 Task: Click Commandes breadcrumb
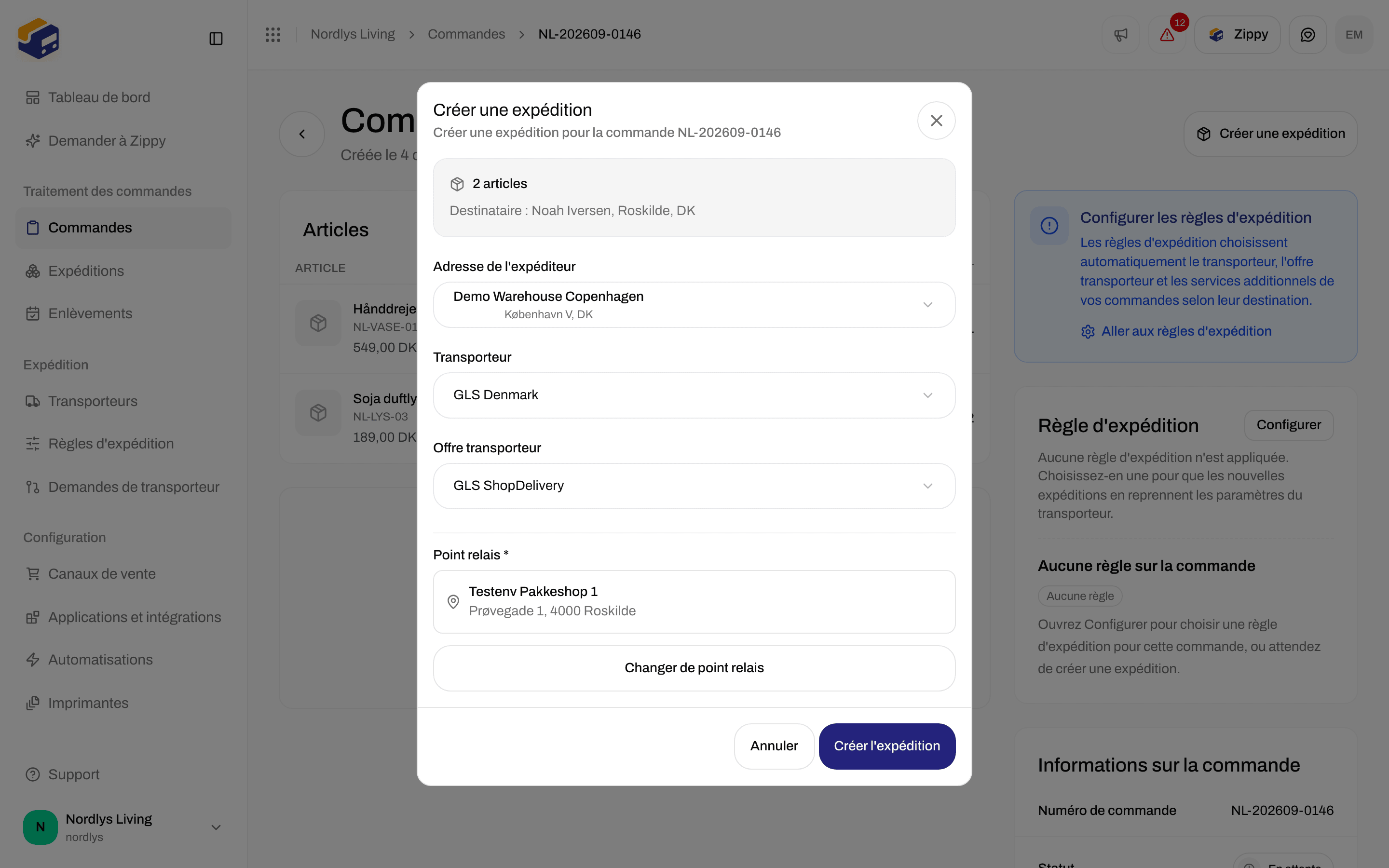(466, 34)
